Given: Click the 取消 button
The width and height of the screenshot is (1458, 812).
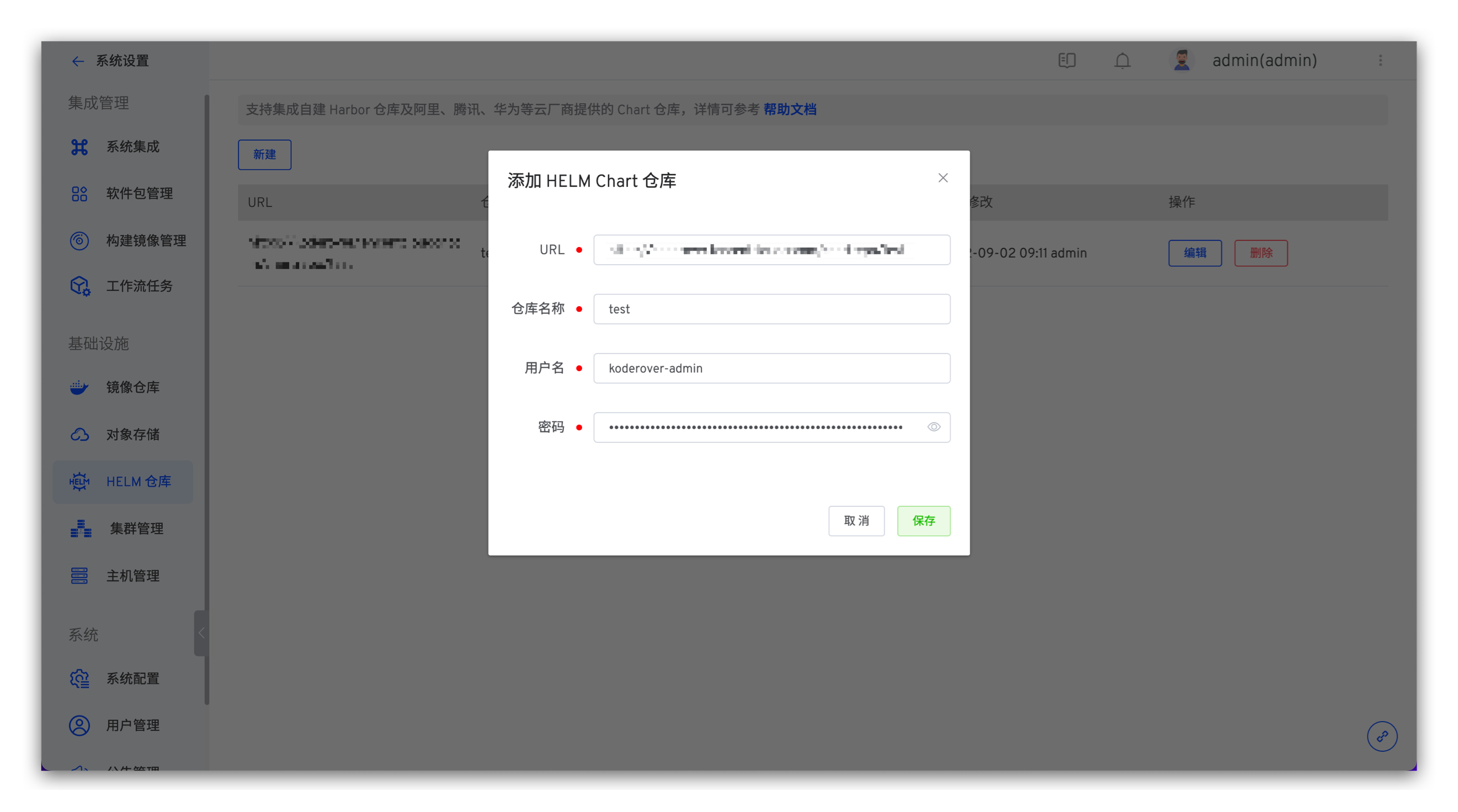Looking at the screenshot, I should pos(856,521).
